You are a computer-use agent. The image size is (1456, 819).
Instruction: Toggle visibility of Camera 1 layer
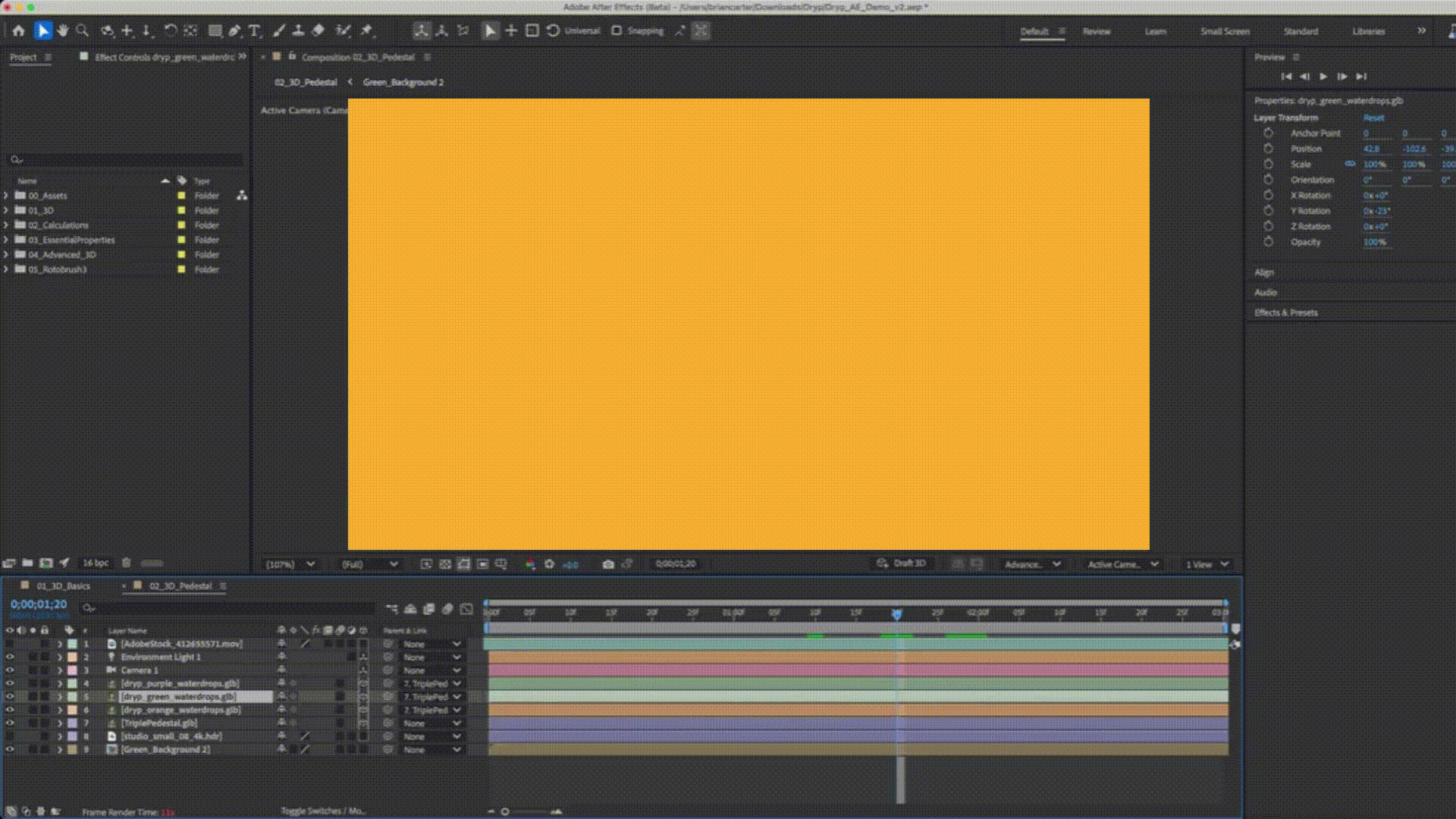pos(10,670)
